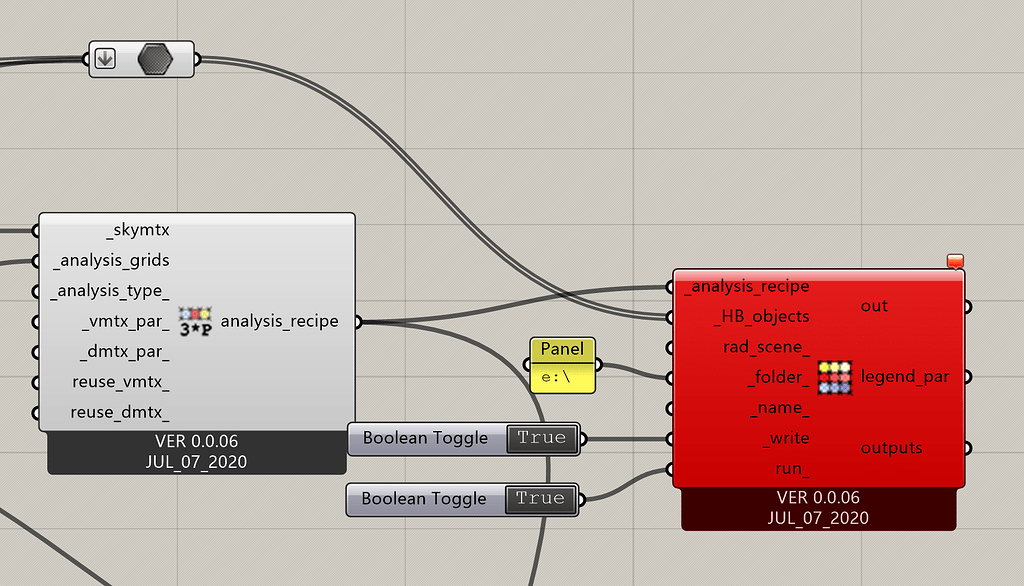Select the _HB_objects input port
The width and height of the screenshot is (1024, 586).
[669, 316]
